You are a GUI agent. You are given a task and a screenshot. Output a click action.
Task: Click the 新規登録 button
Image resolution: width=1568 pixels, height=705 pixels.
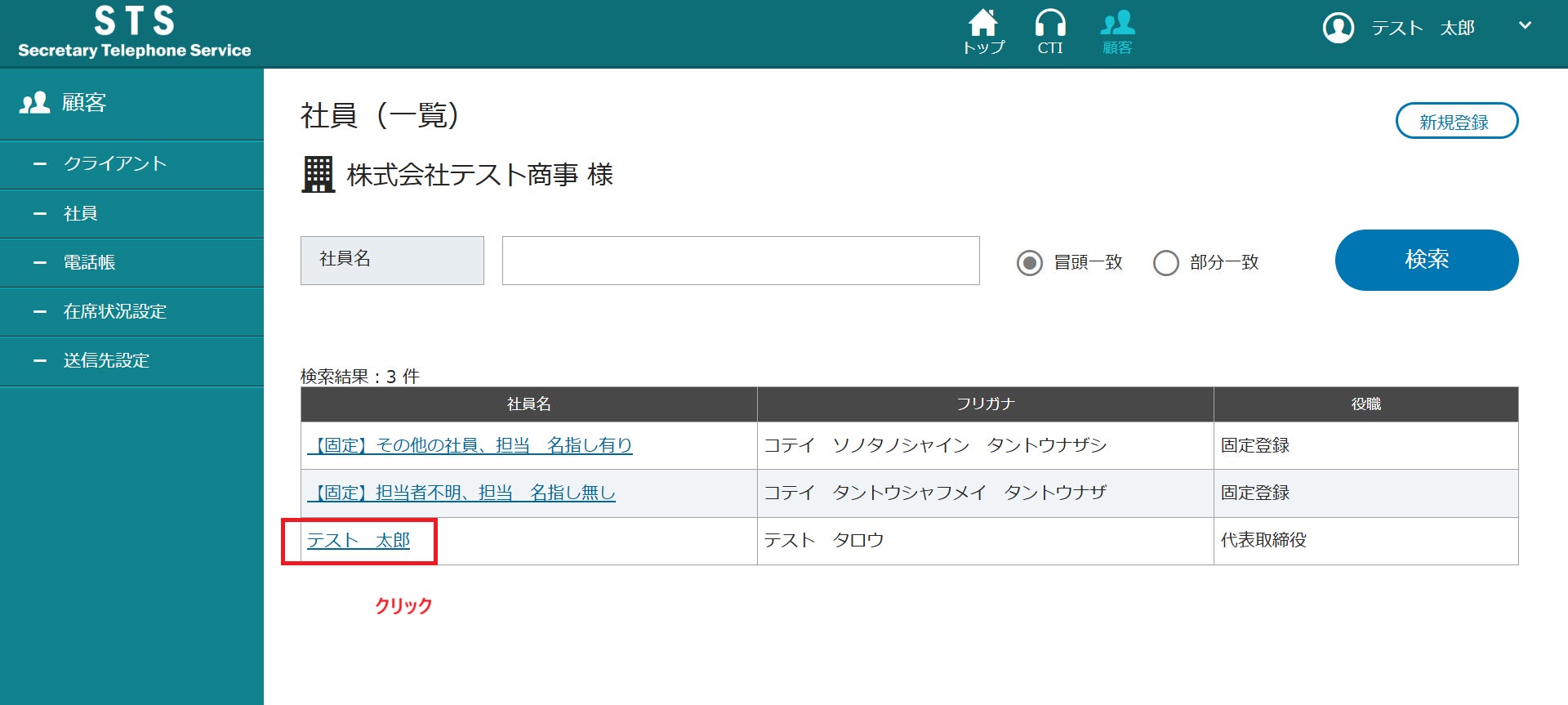pos(1457,121)
